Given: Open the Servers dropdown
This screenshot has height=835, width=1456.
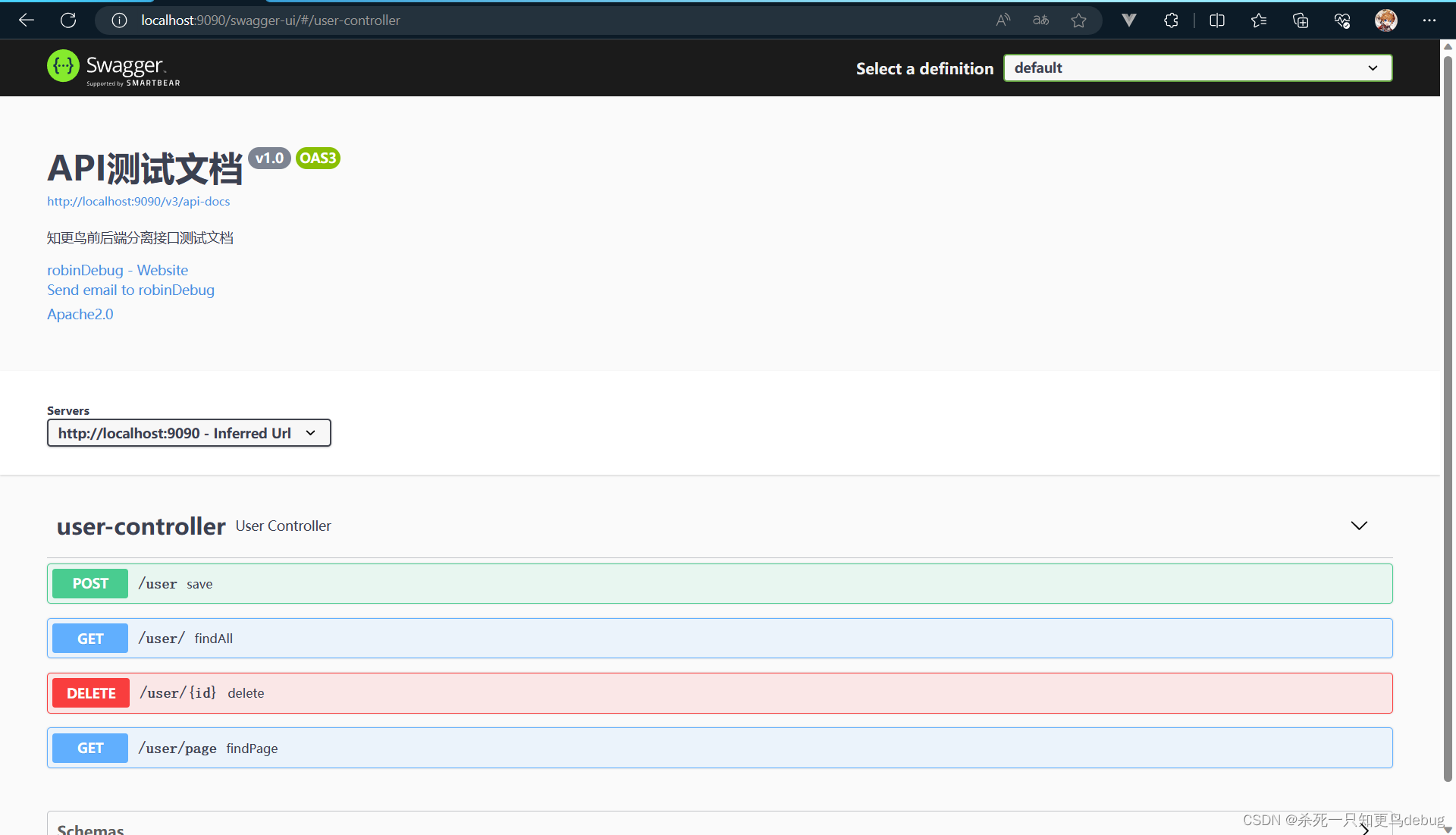Looking at the screenshot, I should tap(188, 432).
